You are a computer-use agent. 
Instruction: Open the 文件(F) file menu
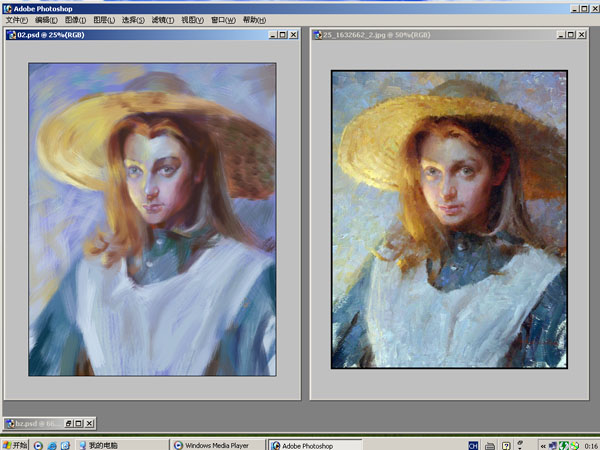[x=17, y=20]
